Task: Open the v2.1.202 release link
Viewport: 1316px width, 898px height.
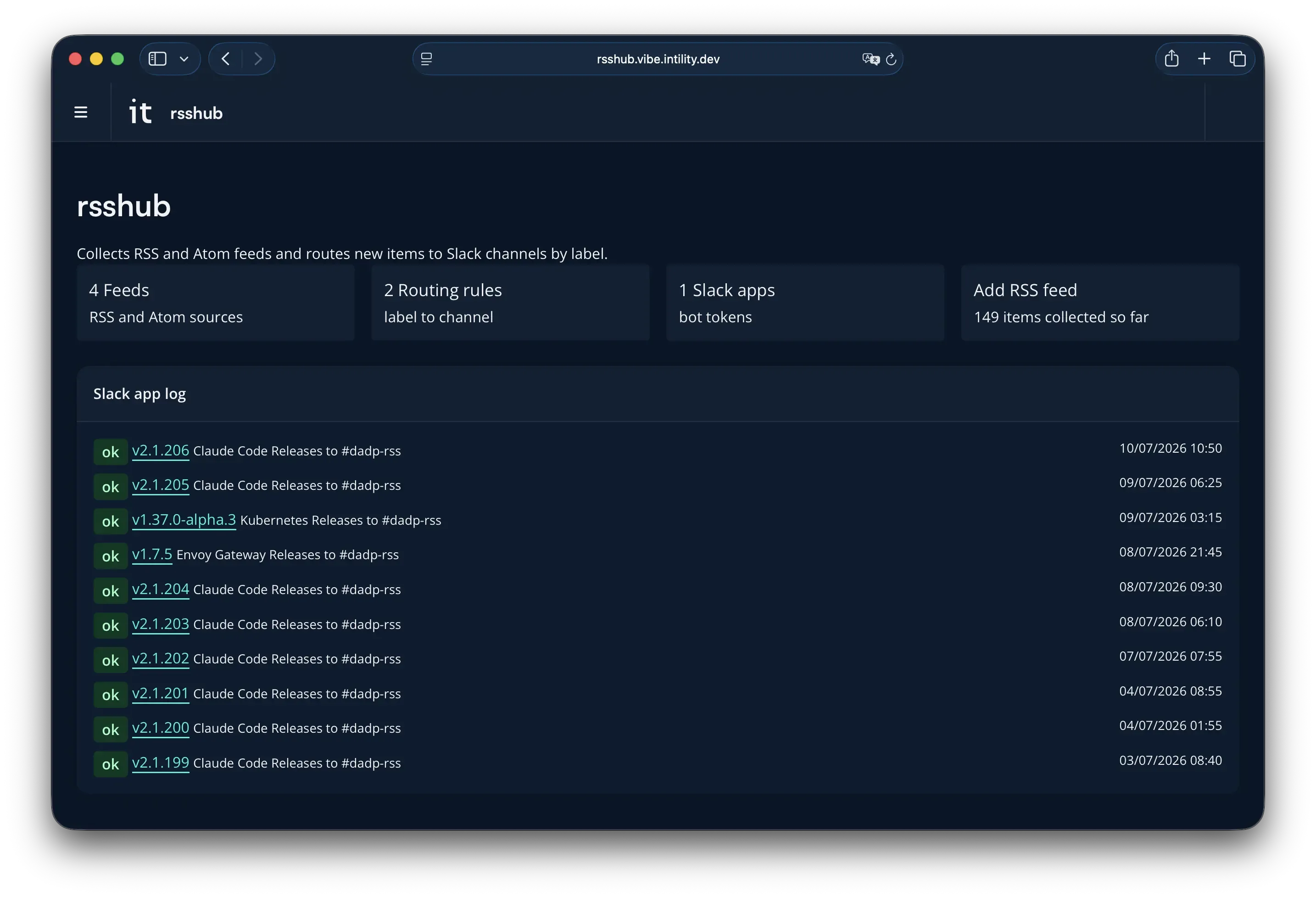Action: coord(160,658)
